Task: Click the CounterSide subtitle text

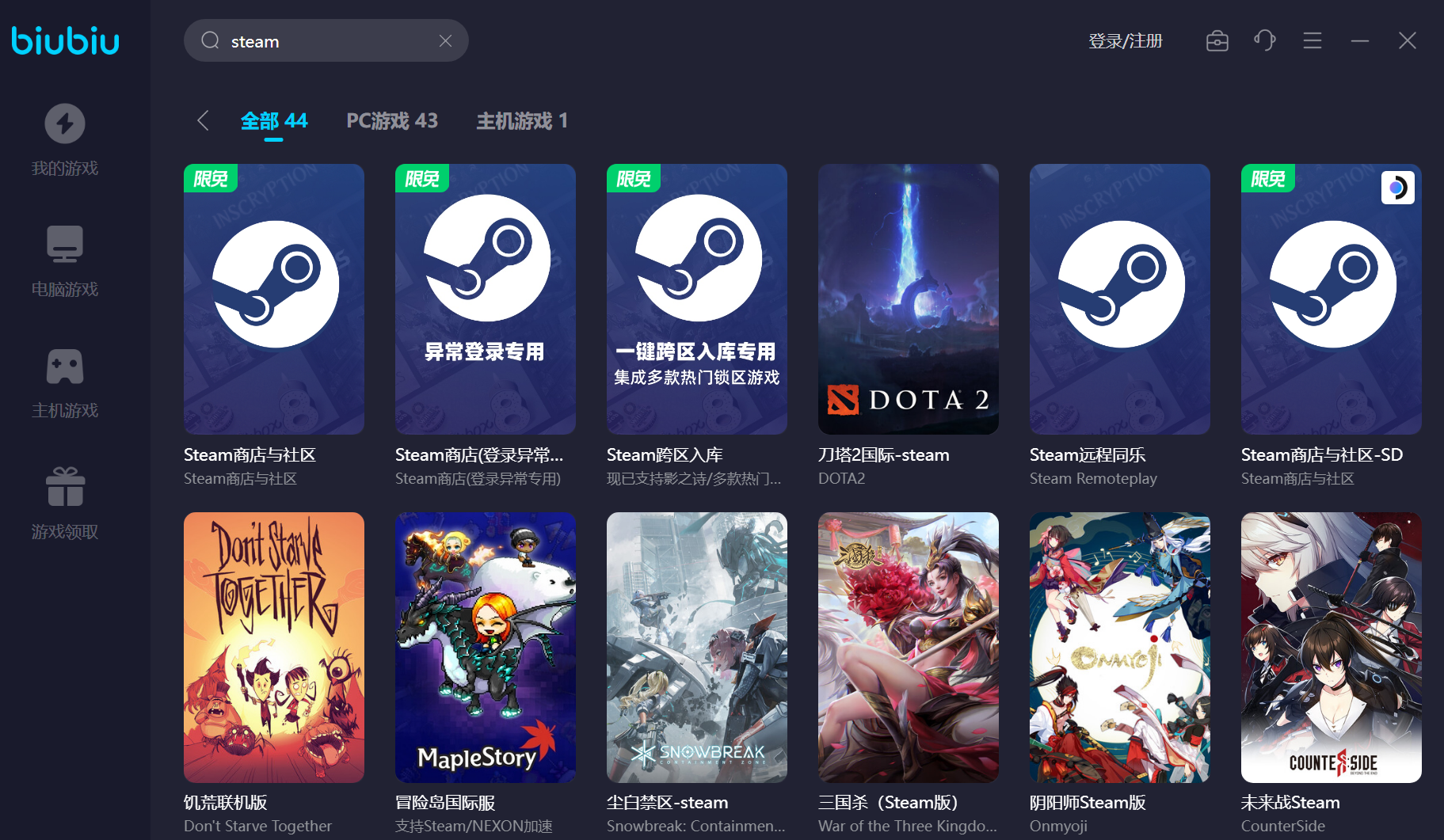Action: pos(1283,826)
